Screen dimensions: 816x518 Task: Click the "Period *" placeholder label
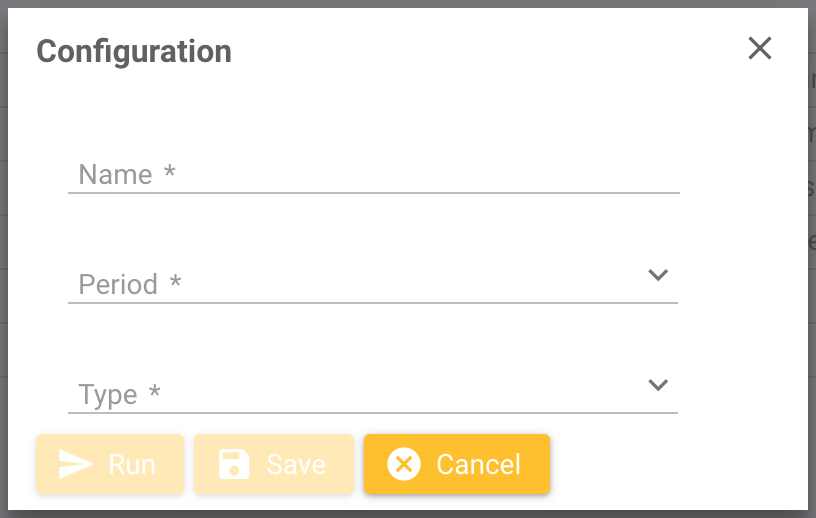click(x=130, y=285)
